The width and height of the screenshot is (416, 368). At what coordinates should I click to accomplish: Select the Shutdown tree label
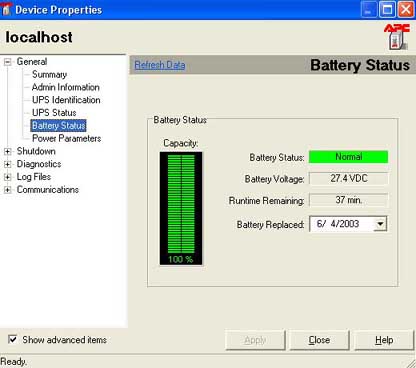point(36,151)
